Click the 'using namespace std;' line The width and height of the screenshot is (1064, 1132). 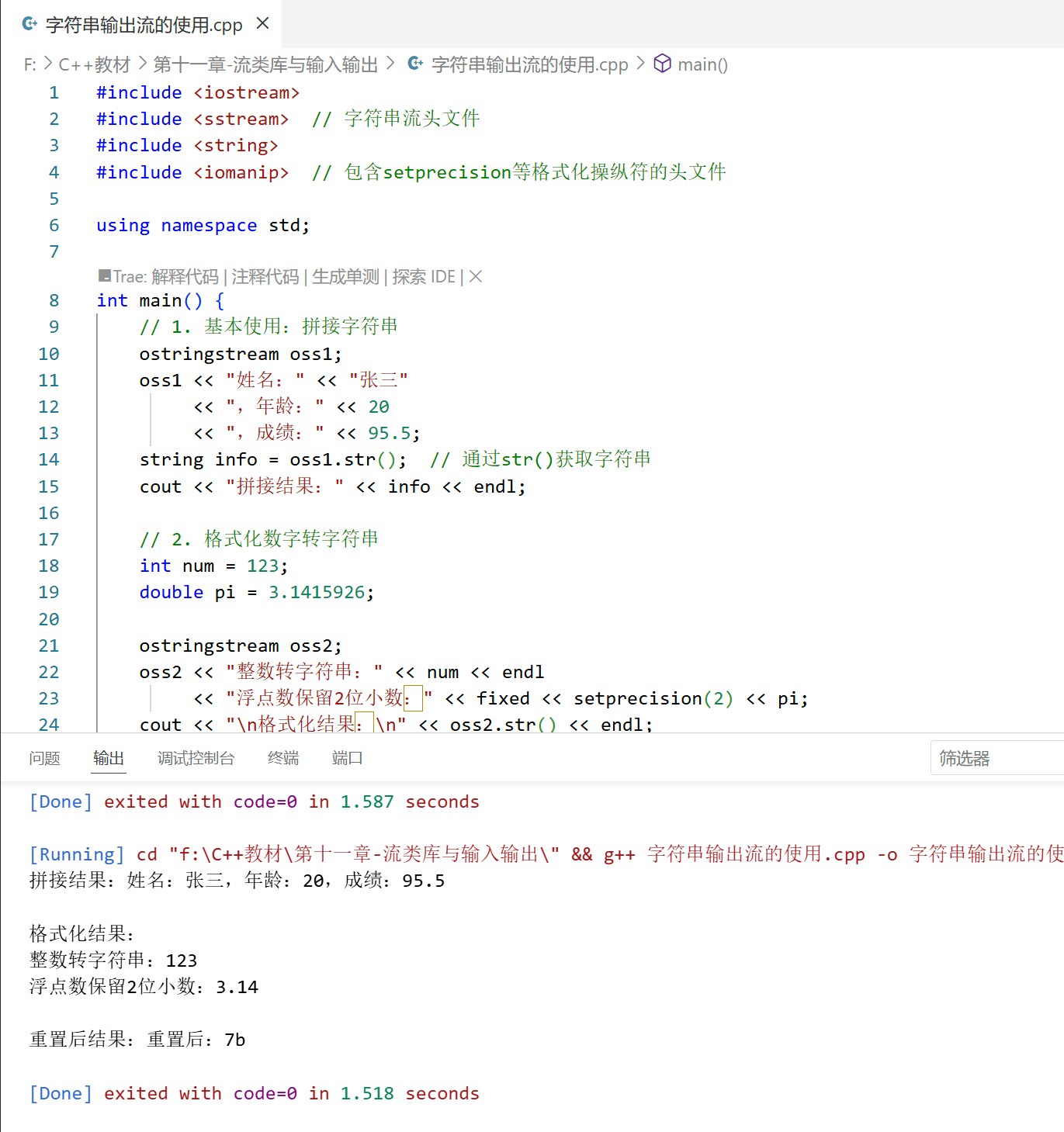point(203,225)
